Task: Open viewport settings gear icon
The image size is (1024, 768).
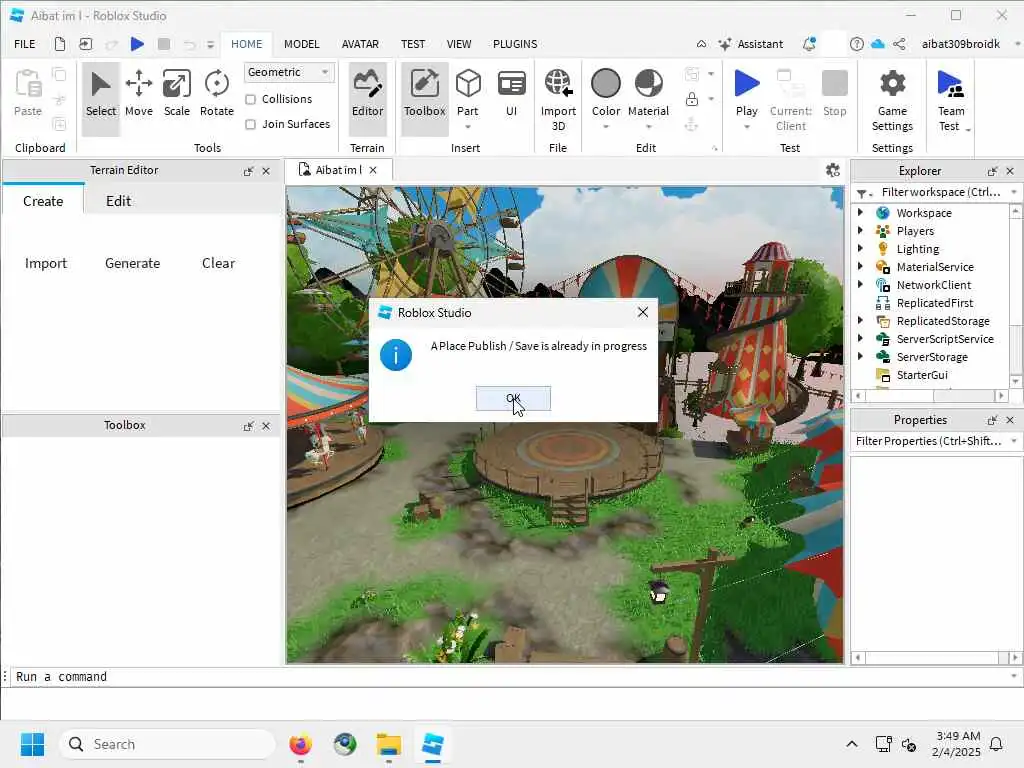Action: point(833,170)
